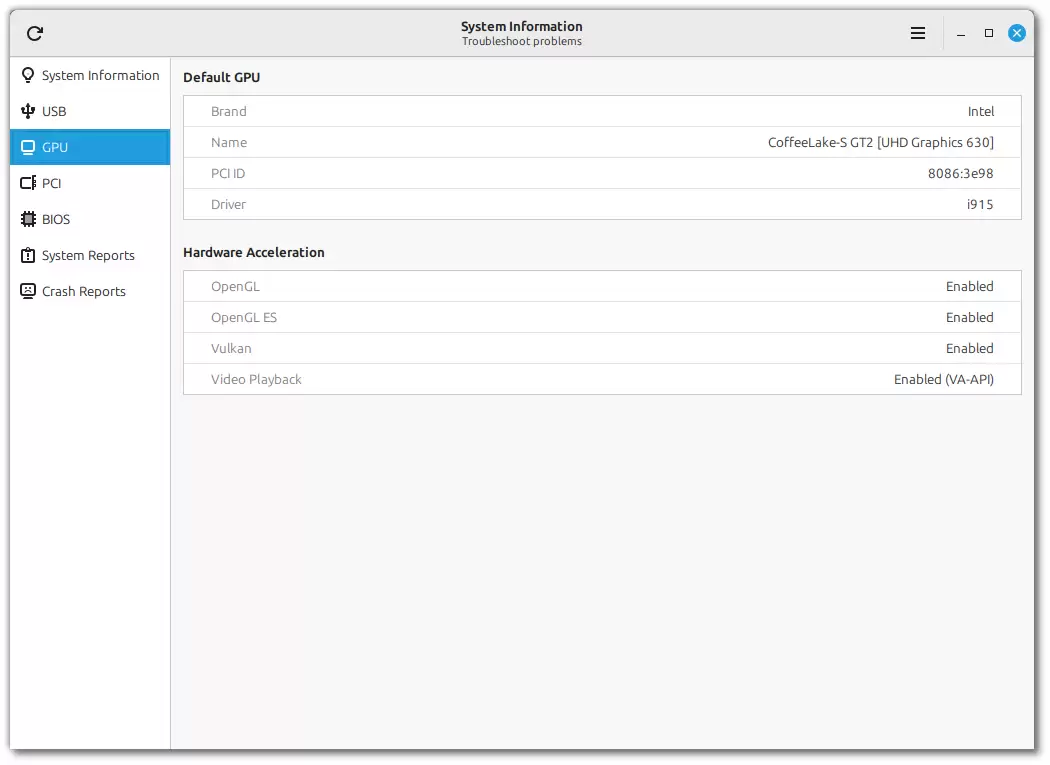Select the Video Playback row

(602, 379)
